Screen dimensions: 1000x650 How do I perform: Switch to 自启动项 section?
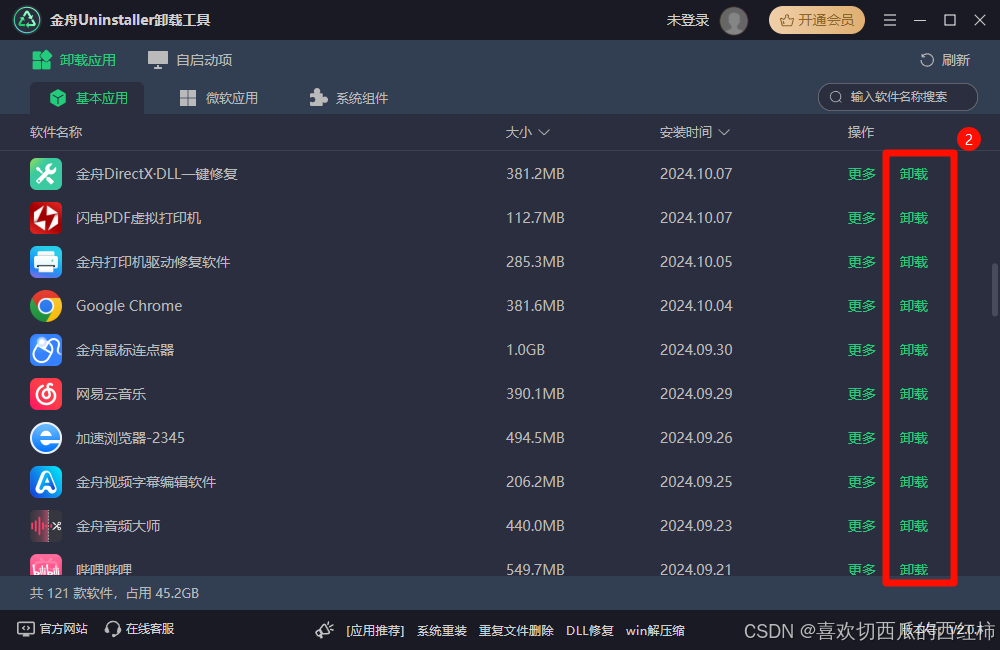click(x=190, y=60)
